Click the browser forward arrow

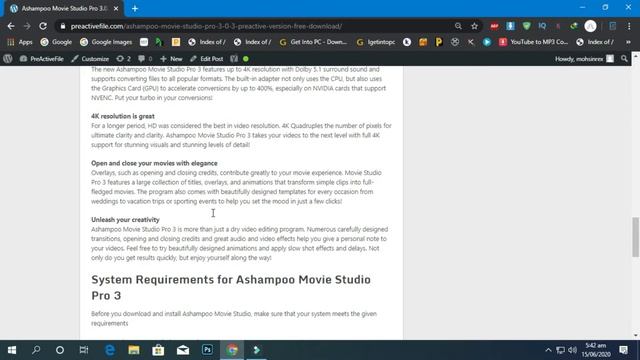pos(27,26)
